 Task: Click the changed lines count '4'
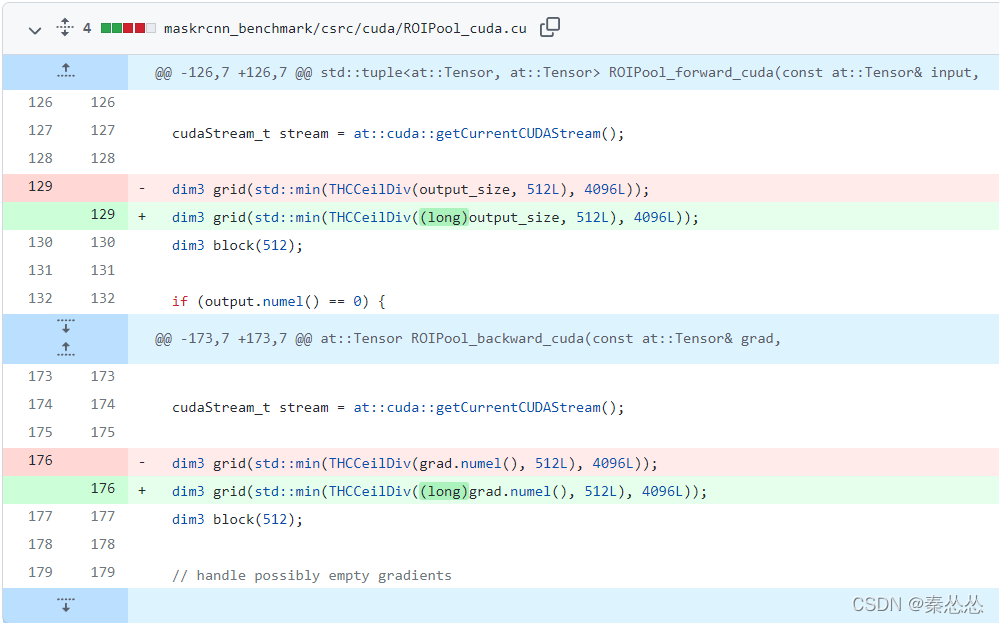87,28
